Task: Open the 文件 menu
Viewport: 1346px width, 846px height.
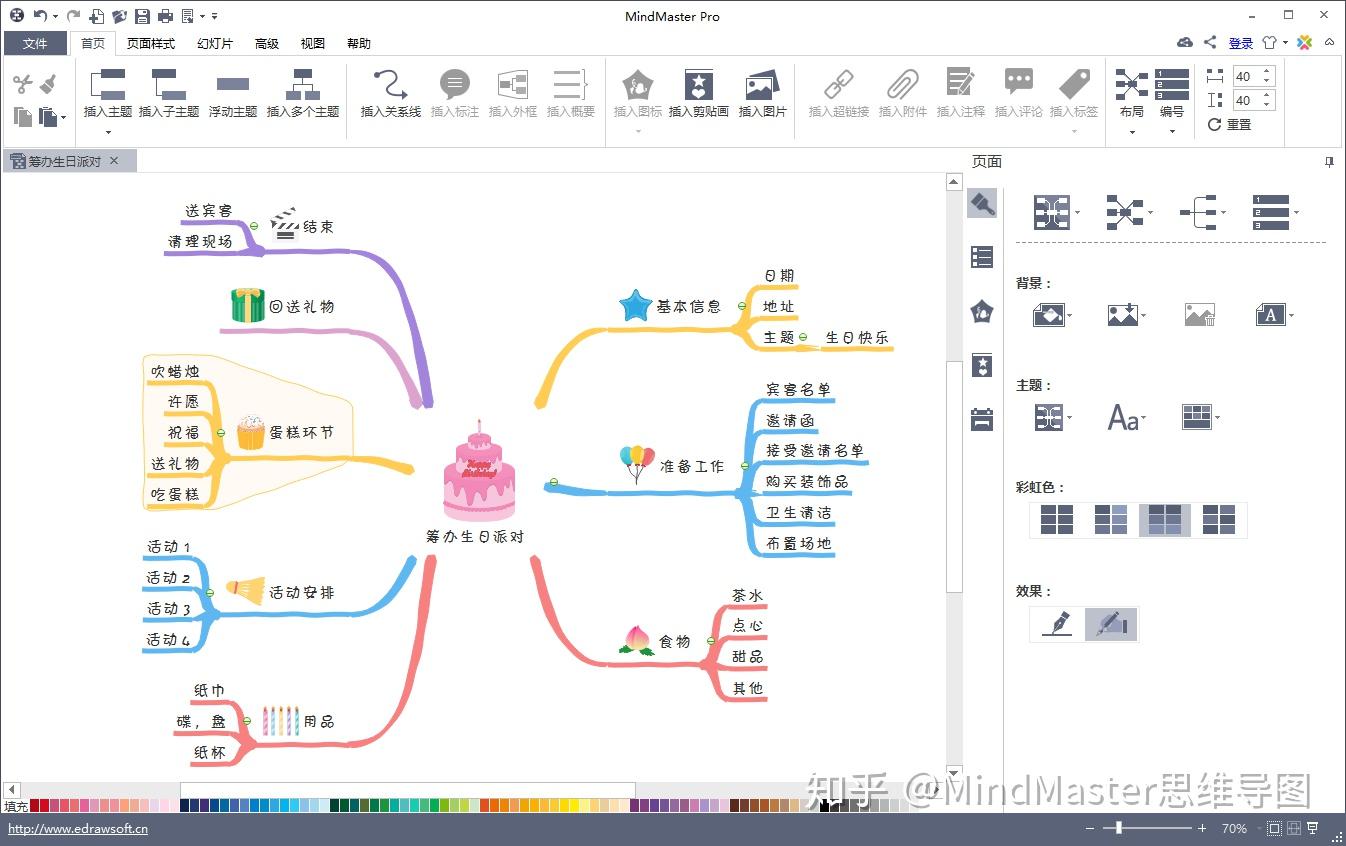Action: click(x=35, y=43)
